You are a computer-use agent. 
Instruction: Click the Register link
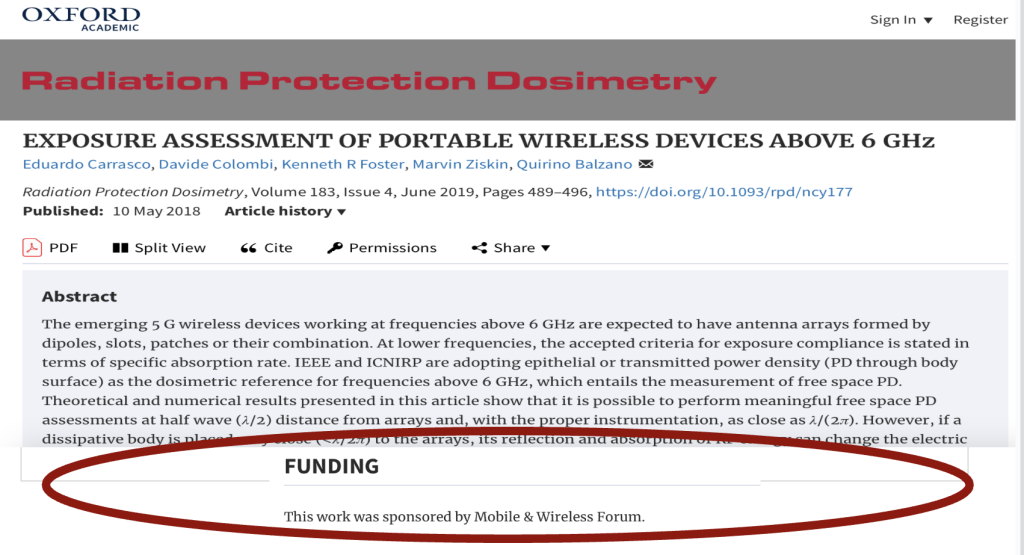pyautogui.click(x=980, y=20)
